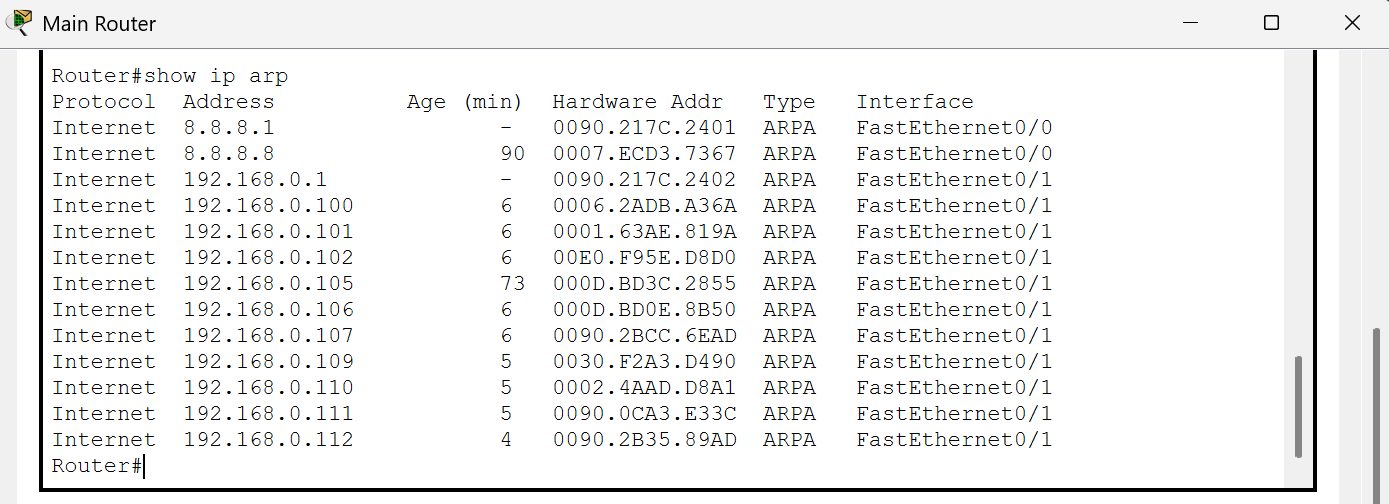Click IP address 8.8.8.8 entry
1389x504 pixels.
coord(229,154)
